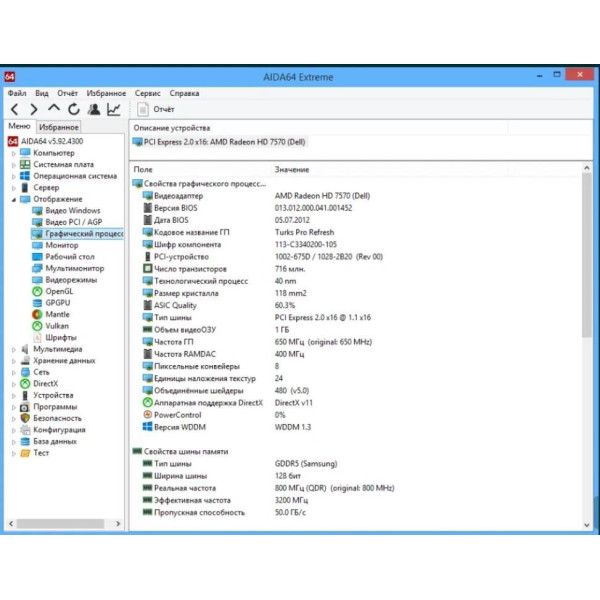Select PCI Express 2.0 x16 AMD Radeon device

[219, 142]
